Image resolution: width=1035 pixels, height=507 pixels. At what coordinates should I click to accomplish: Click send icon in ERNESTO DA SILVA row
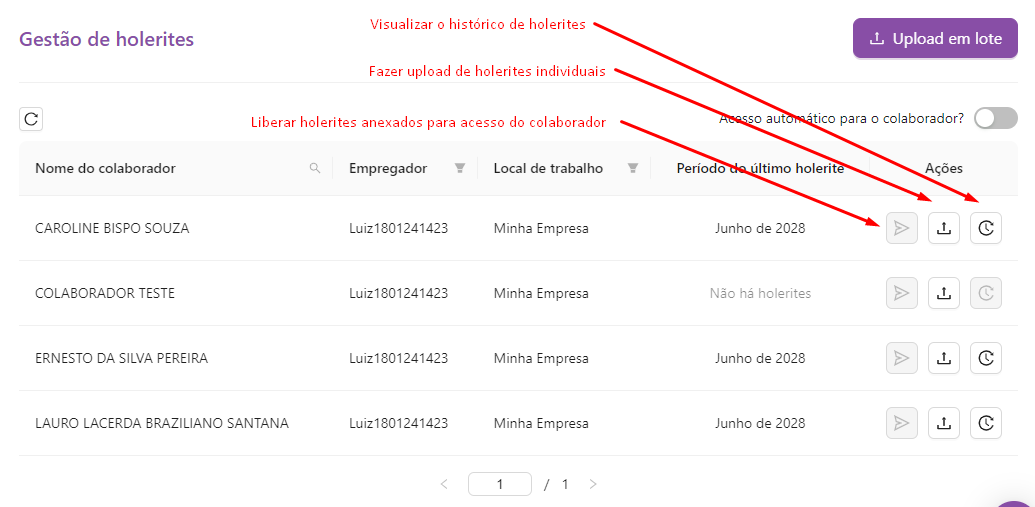click(901, 358)
